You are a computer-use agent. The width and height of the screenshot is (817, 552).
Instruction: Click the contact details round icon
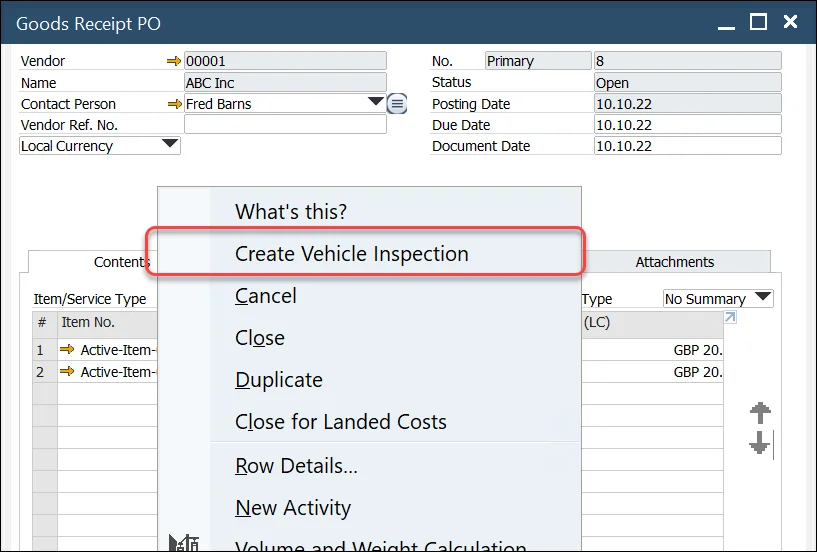click(x=398, y=103)
